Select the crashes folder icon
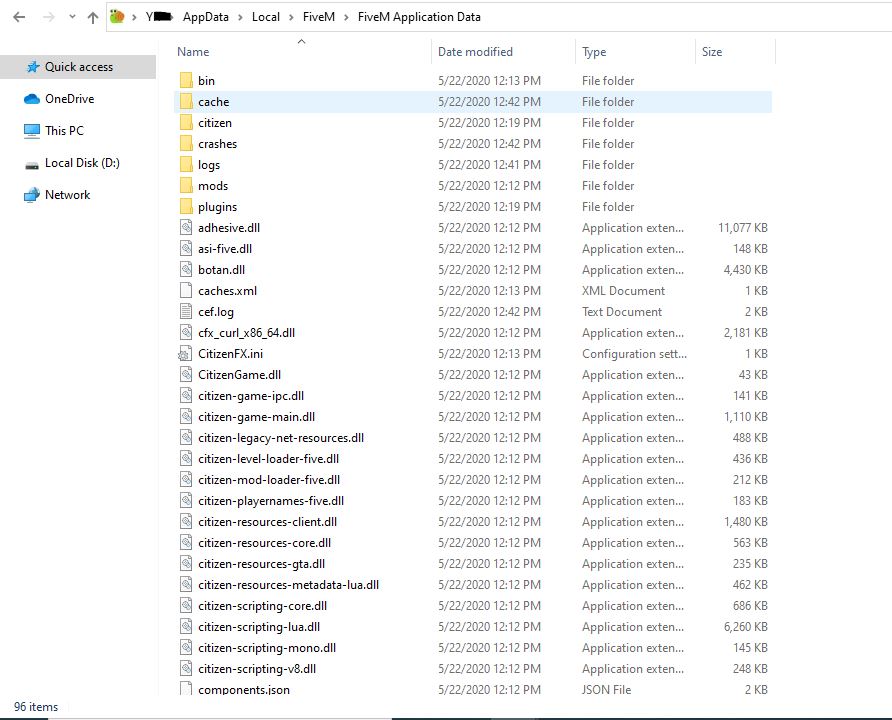 click(x=186, y=143)
